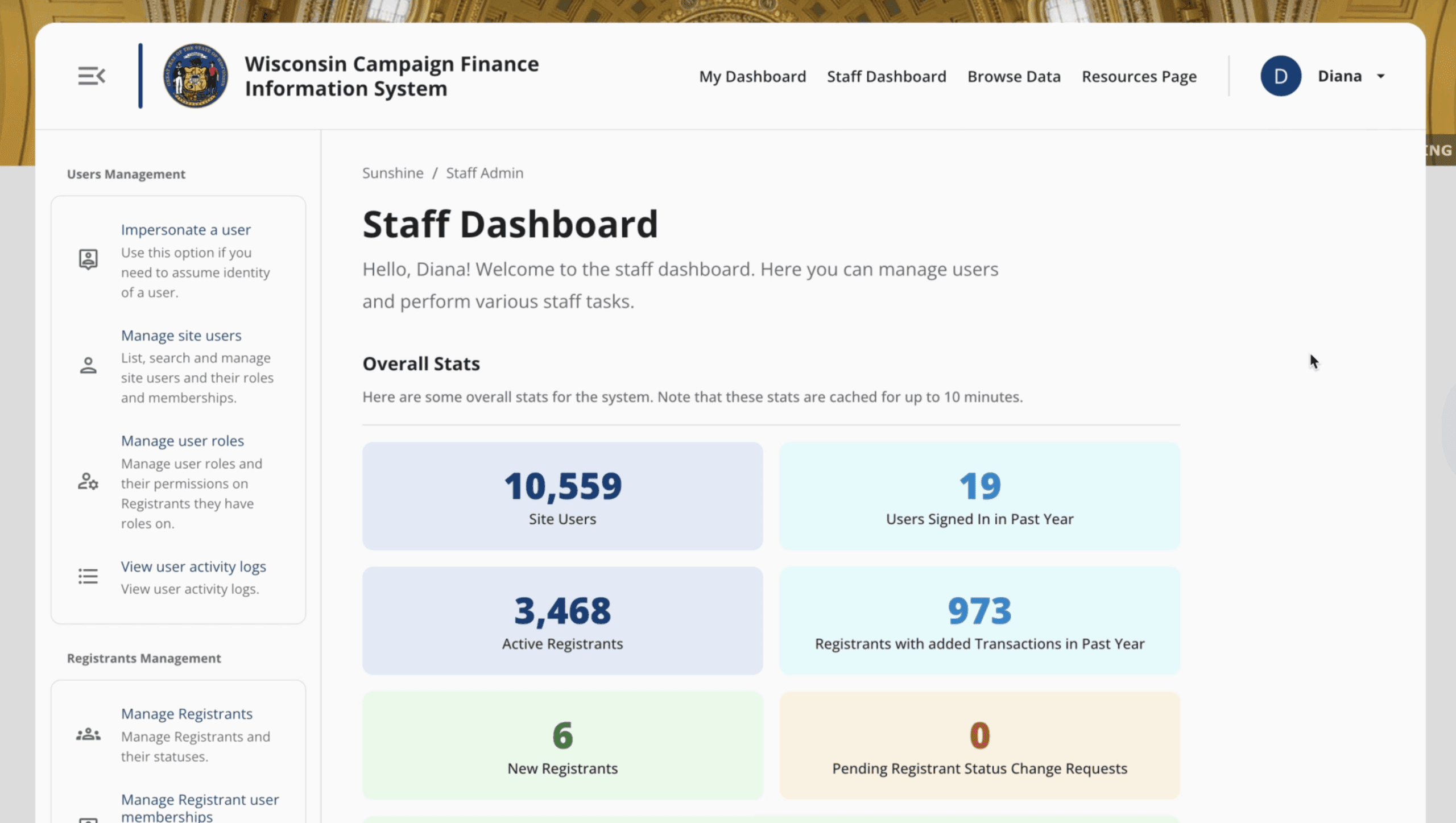Click the Site Users stat card

(562, 496)
